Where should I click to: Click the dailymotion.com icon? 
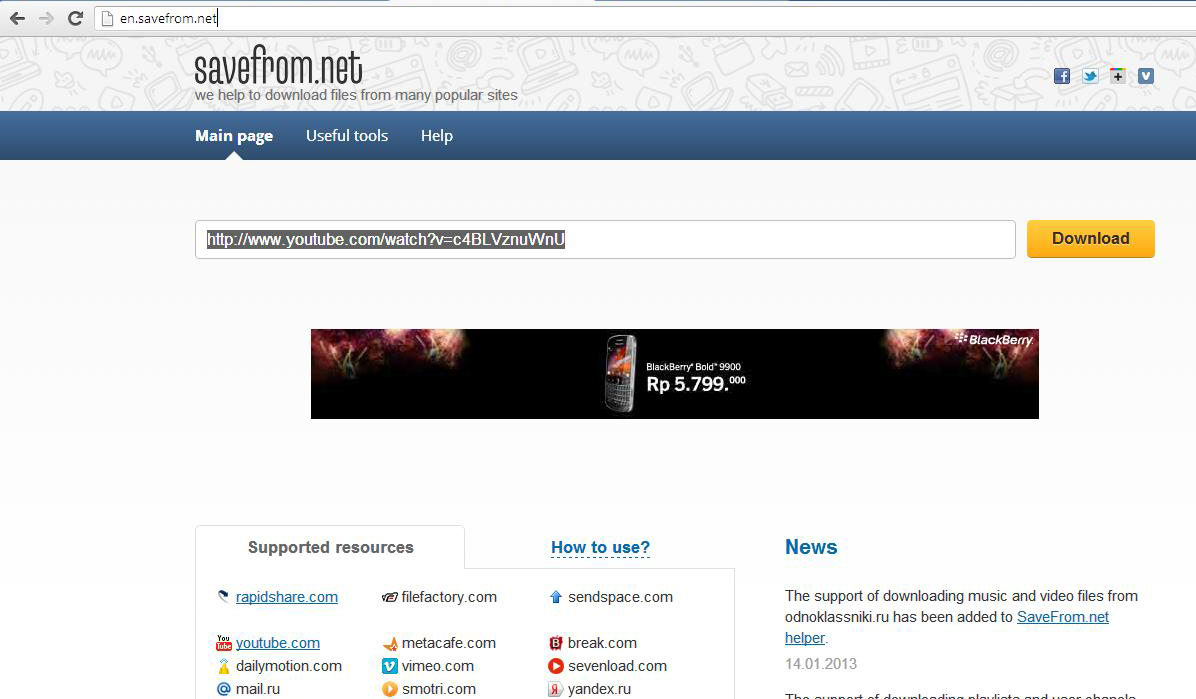tap(223, 666)
